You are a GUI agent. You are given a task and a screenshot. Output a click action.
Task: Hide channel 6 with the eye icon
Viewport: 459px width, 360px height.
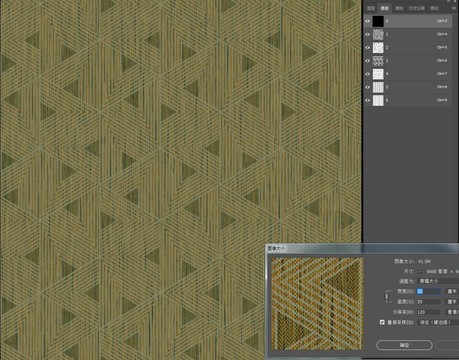pyautogui.click(x=368, y=100)
